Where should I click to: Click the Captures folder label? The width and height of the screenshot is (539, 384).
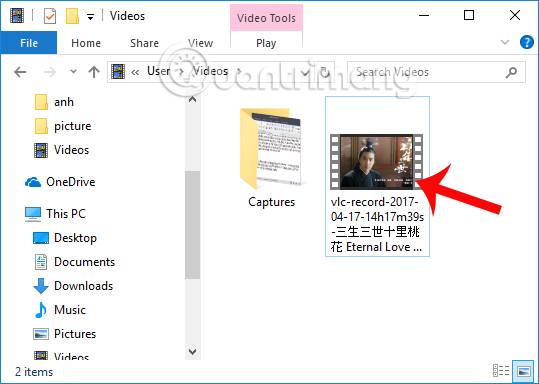[272, 202]
